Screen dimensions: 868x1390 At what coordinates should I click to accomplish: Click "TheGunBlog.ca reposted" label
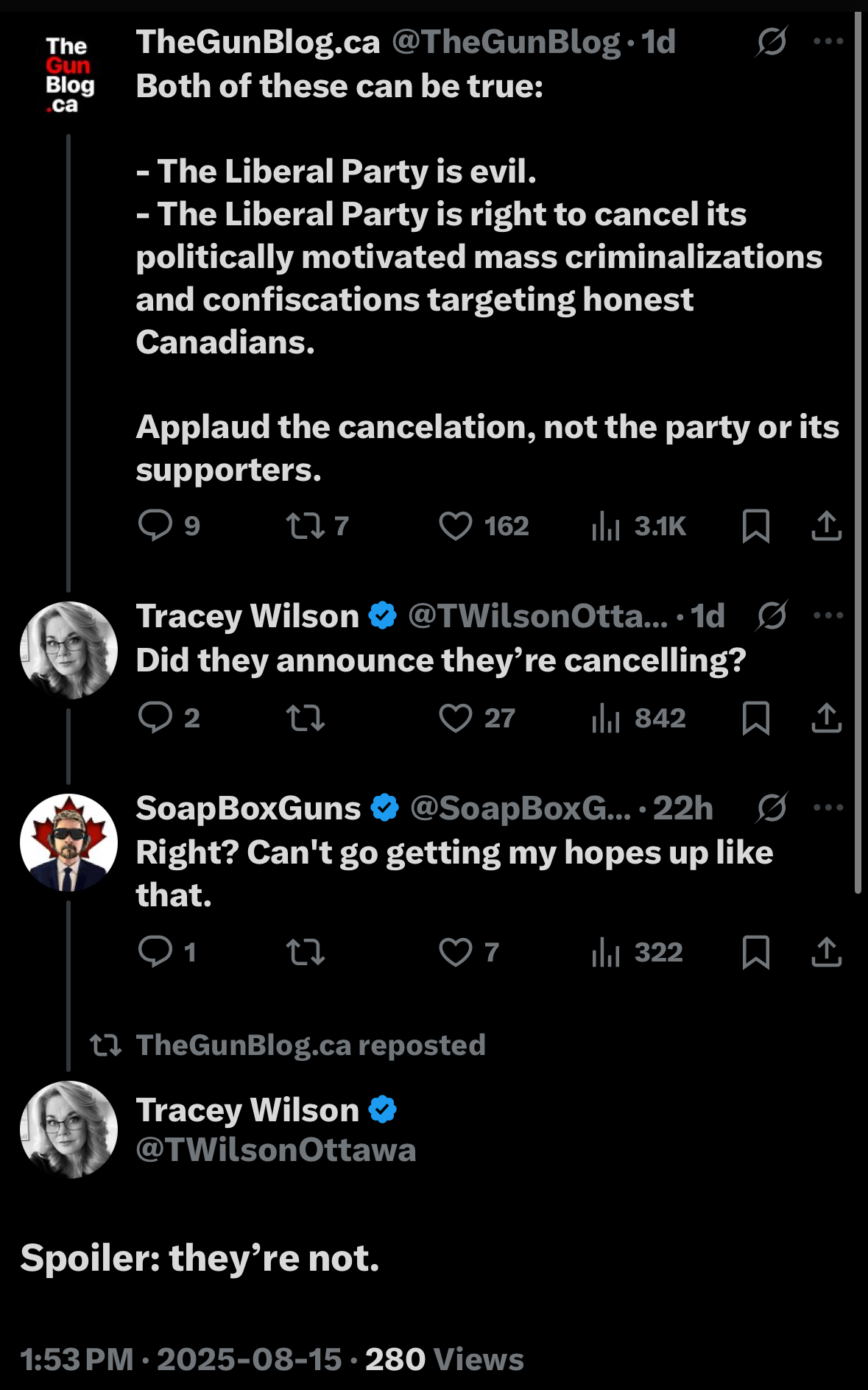[x=310, y=1045]
